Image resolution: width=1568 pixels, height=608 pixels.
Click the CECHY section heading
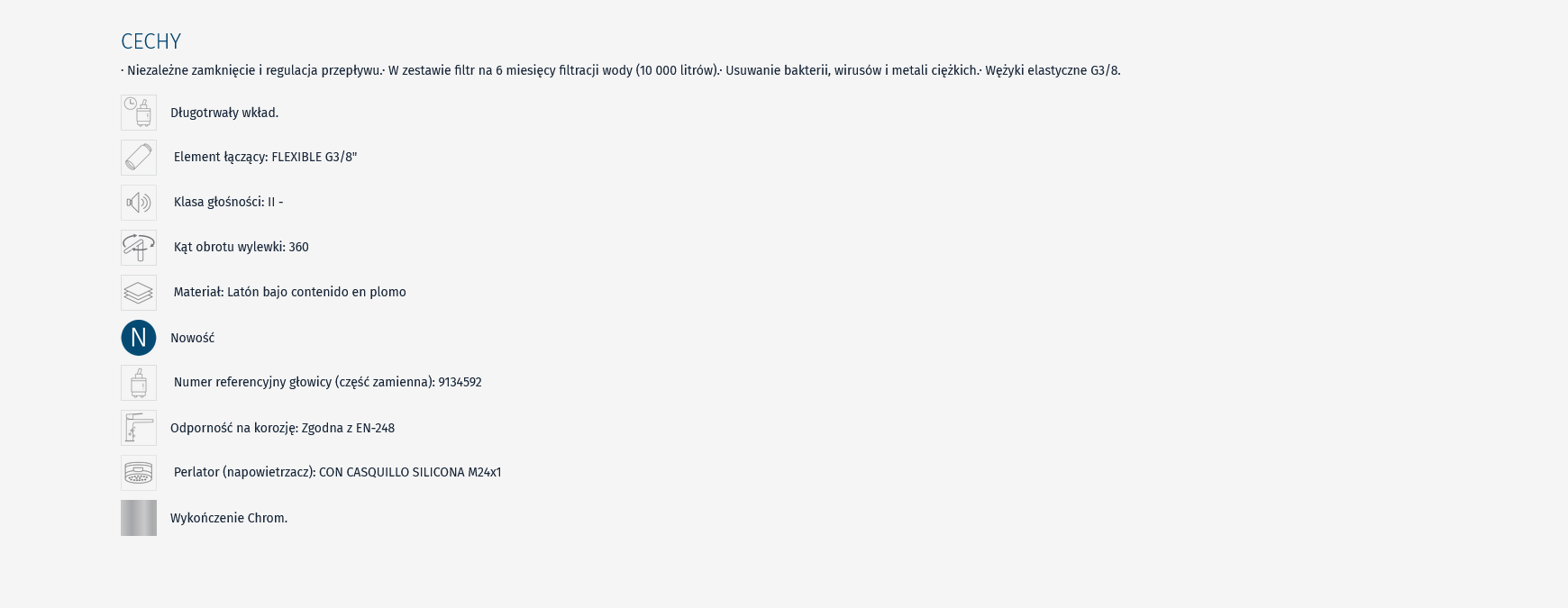(x=151, y=41)
